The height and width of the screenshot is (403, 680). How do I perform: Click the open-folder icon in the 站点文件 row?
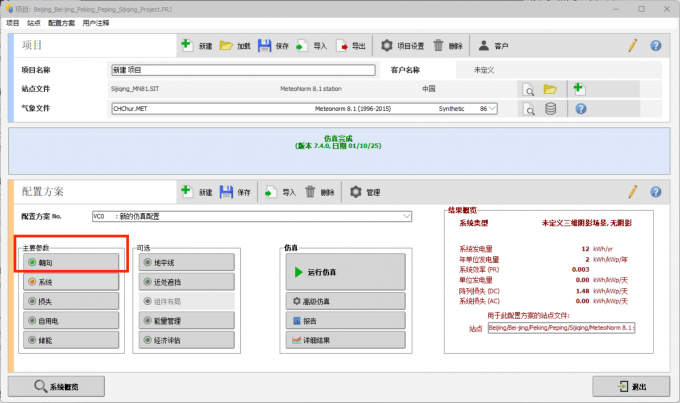(550, 89)
